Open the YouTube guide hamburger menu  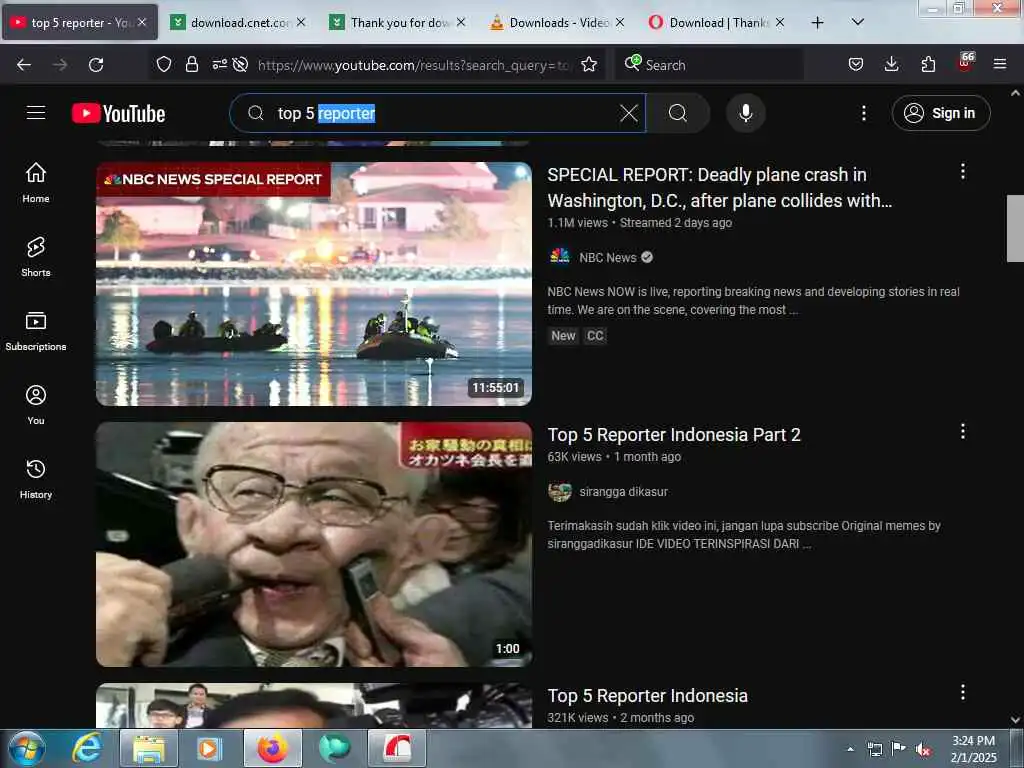click(36, 113)
